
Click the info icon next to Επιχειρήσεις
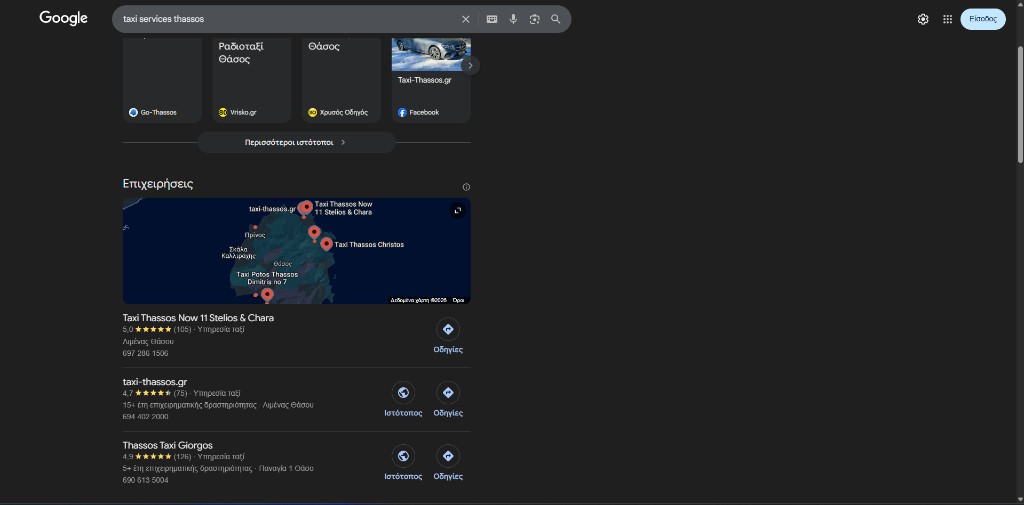[466, 187]
